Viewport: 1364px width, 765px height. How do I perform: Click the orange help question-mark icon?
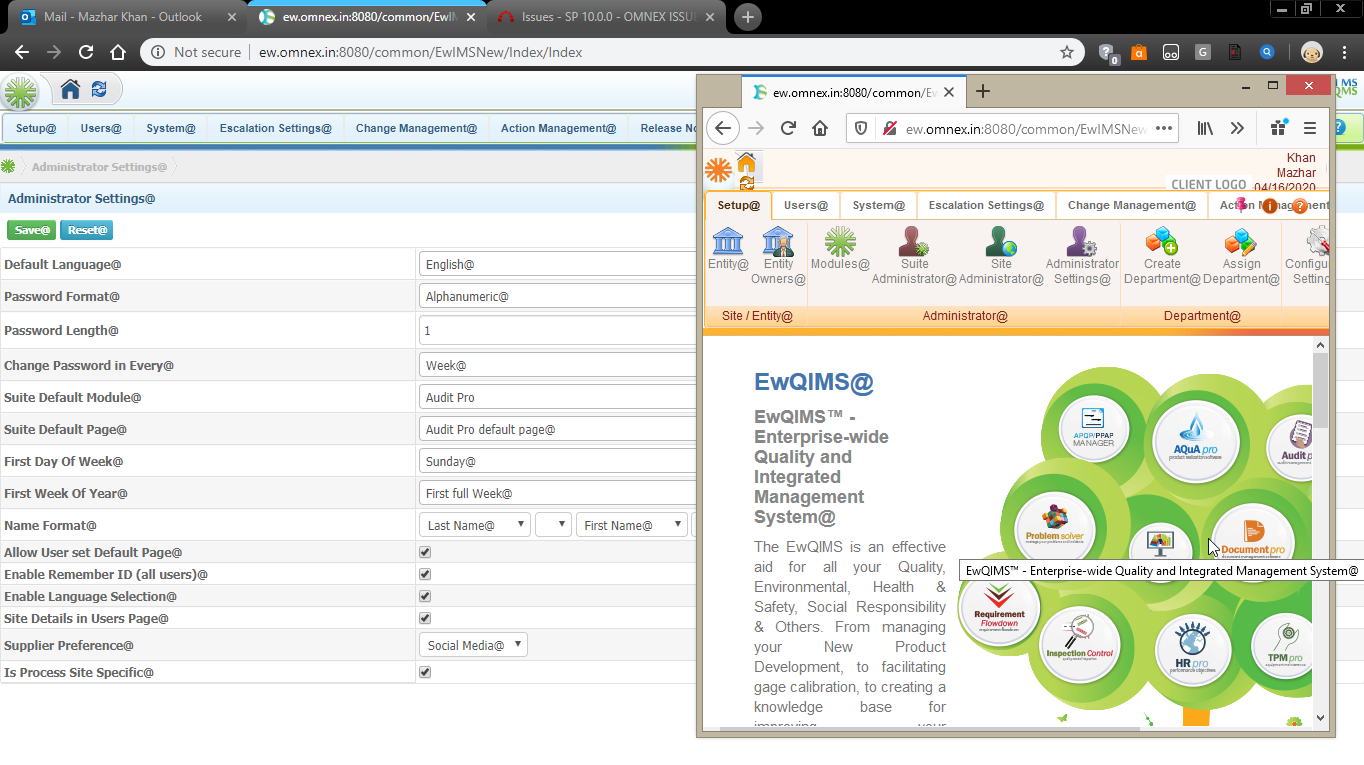[1299, 206]
